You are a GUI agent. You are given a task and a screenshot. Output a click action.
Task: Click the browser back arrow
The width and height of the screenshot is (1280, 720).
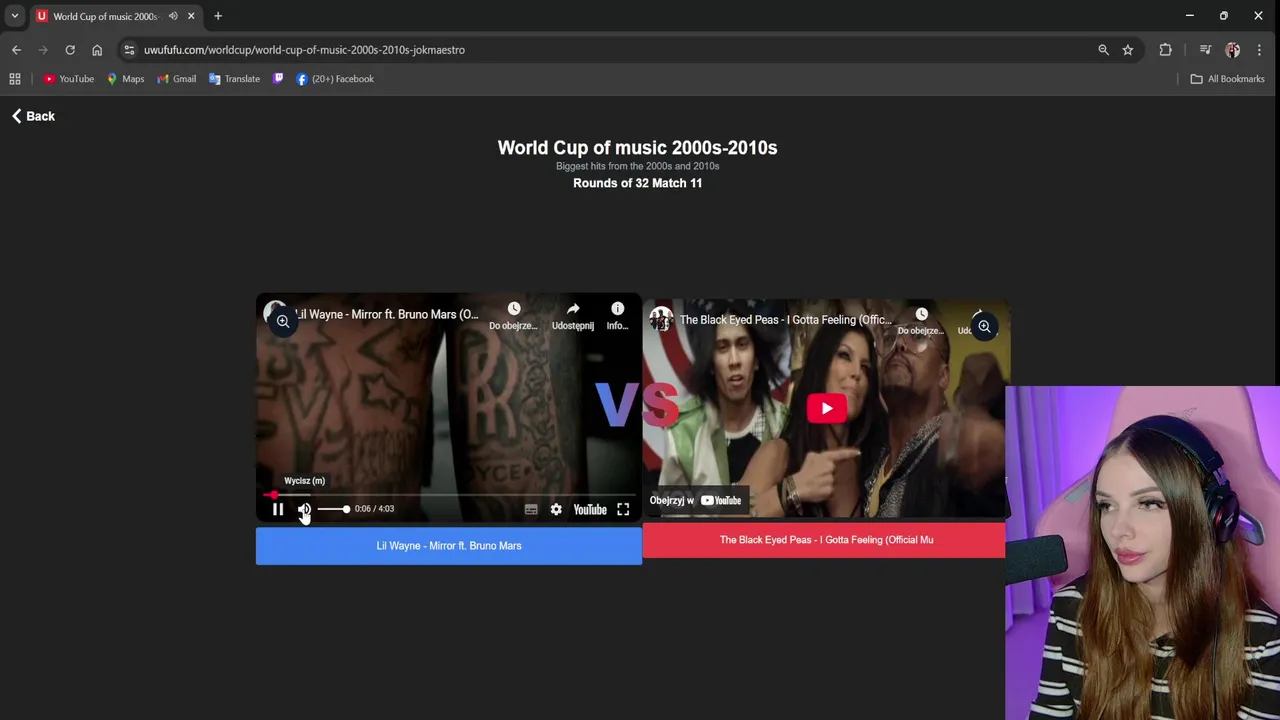pos(16,50)
